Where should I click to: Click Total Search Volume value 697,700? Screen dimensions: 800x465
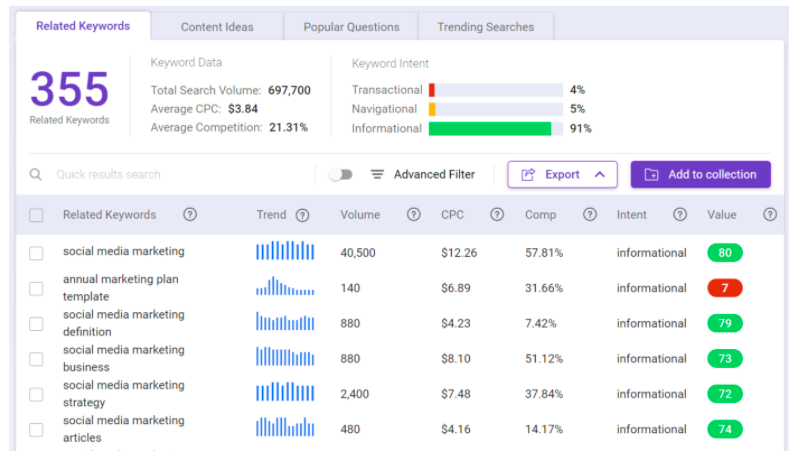pyautogui.click(x=289, y=90)
